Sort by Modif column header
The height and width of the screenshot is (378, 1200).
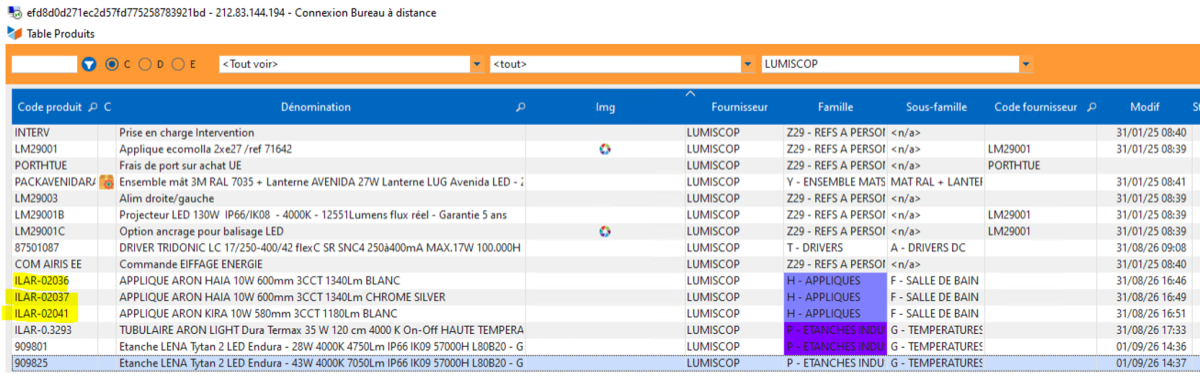pos(1144,107)
